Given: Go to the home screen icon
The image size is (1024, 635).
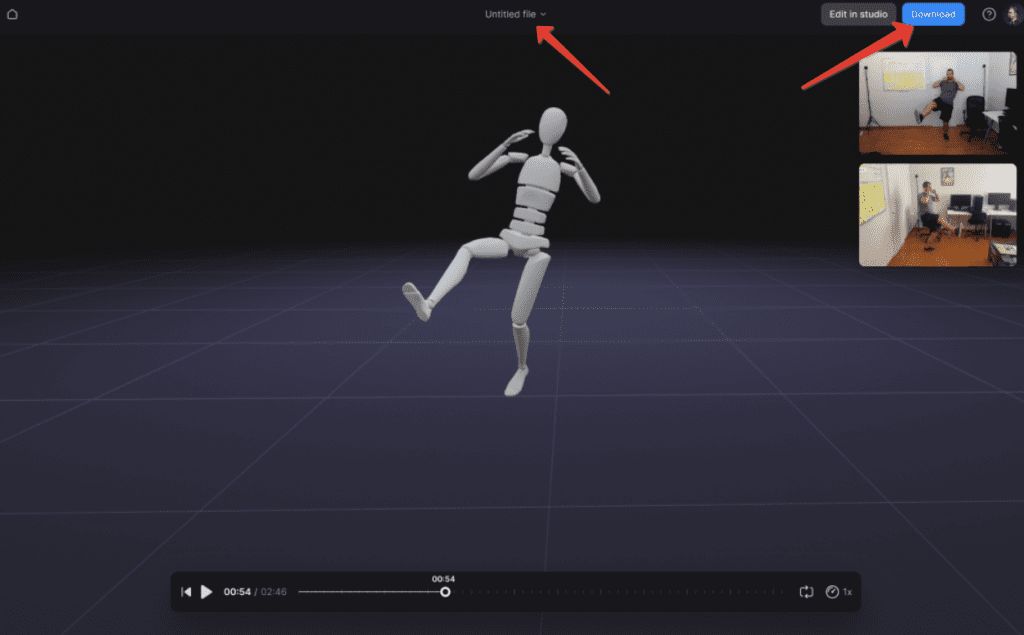Looking at the screenshot, I should point(12,14).
